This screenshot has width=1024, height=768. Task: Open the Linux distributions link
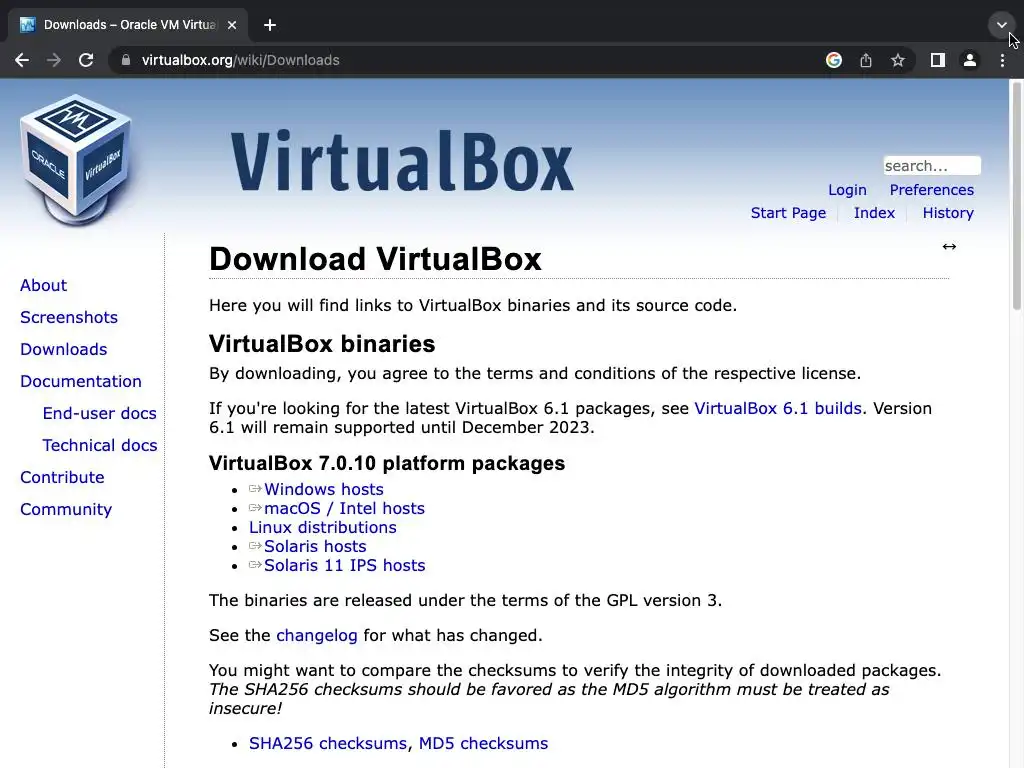coord(323,527)
